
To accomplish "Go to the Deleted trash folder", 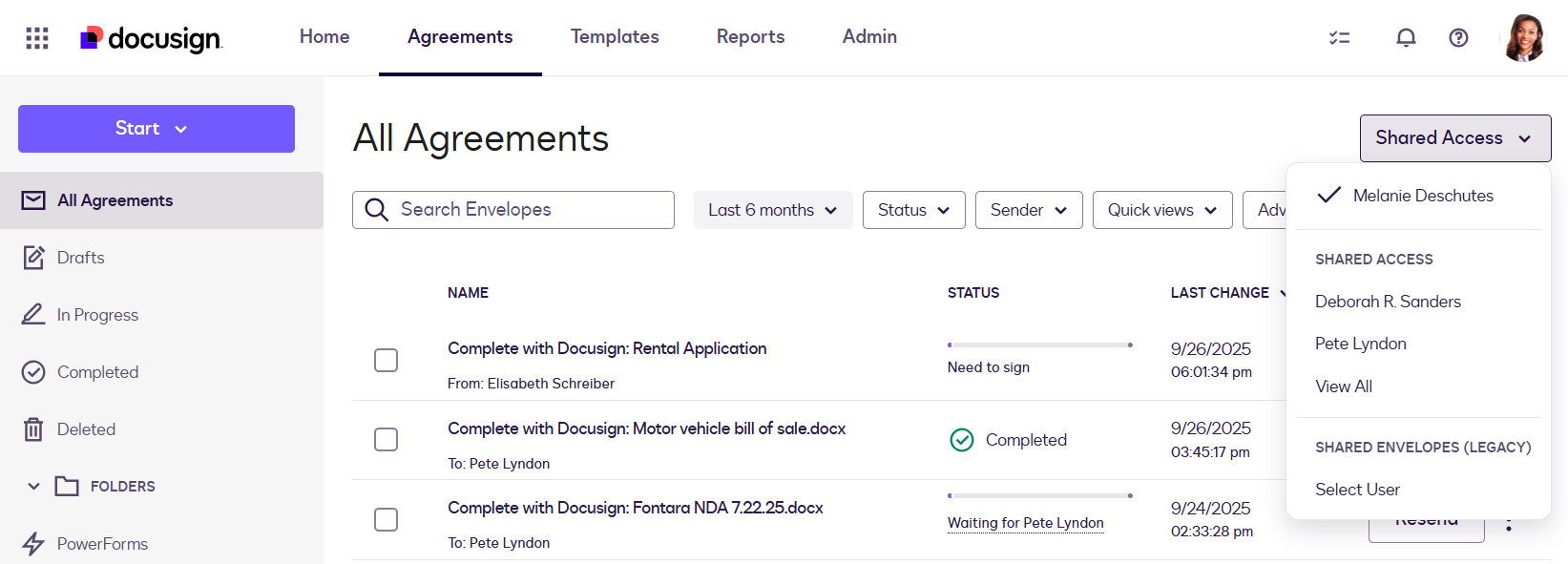I will 86,429.
